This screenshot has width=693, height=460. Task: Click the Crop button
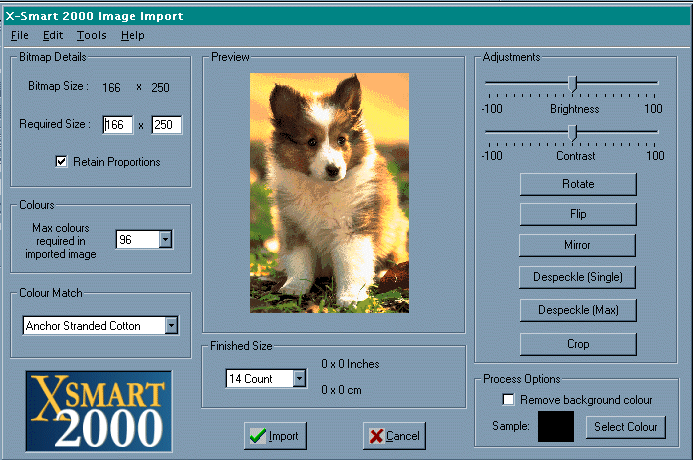click(x=578, y=344)
